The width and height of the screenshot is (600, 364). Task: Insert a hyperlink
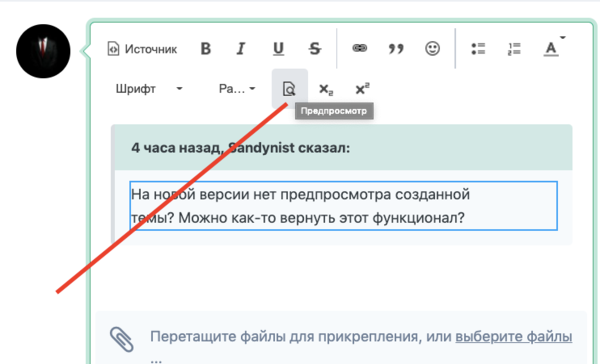tap(359, 48)
